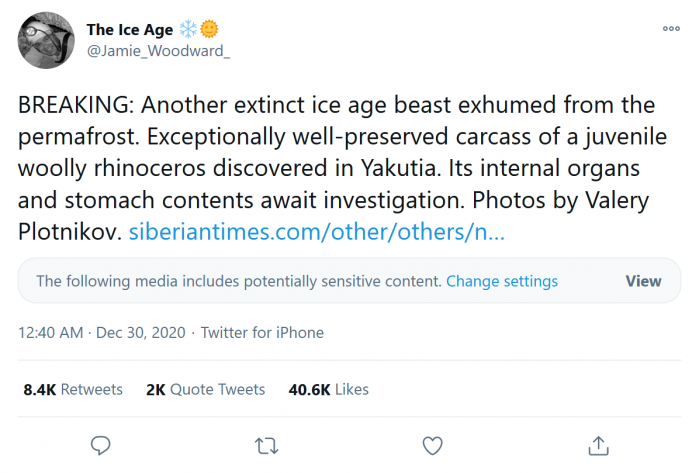The height and width of the screenshot is (473, 700).
Task: Like the tweet with the heart icon
Action: [x=432, y=444]
